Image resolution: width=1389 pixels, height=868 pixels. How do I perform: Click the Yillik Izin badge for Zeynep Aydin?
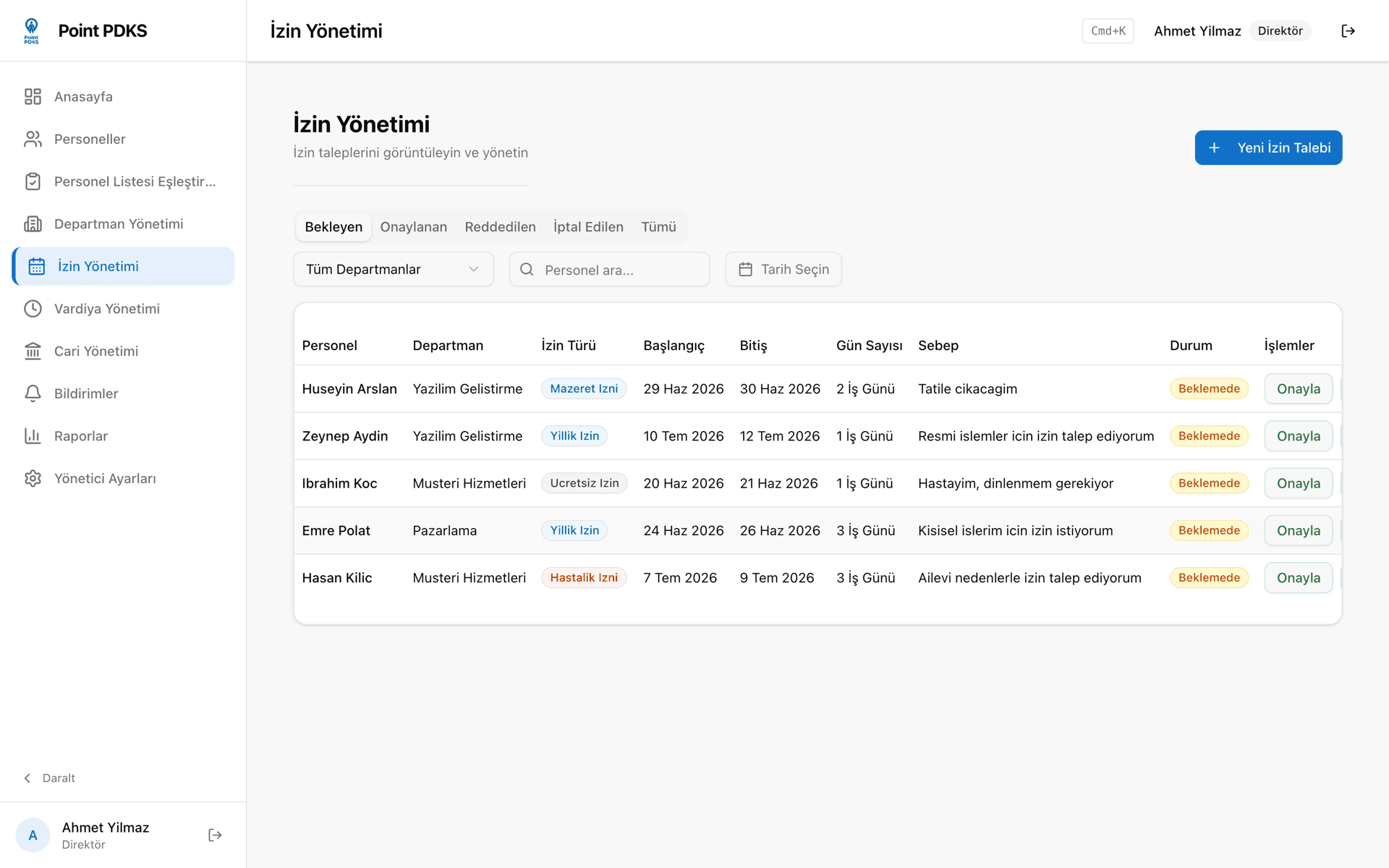coord(574,436)
